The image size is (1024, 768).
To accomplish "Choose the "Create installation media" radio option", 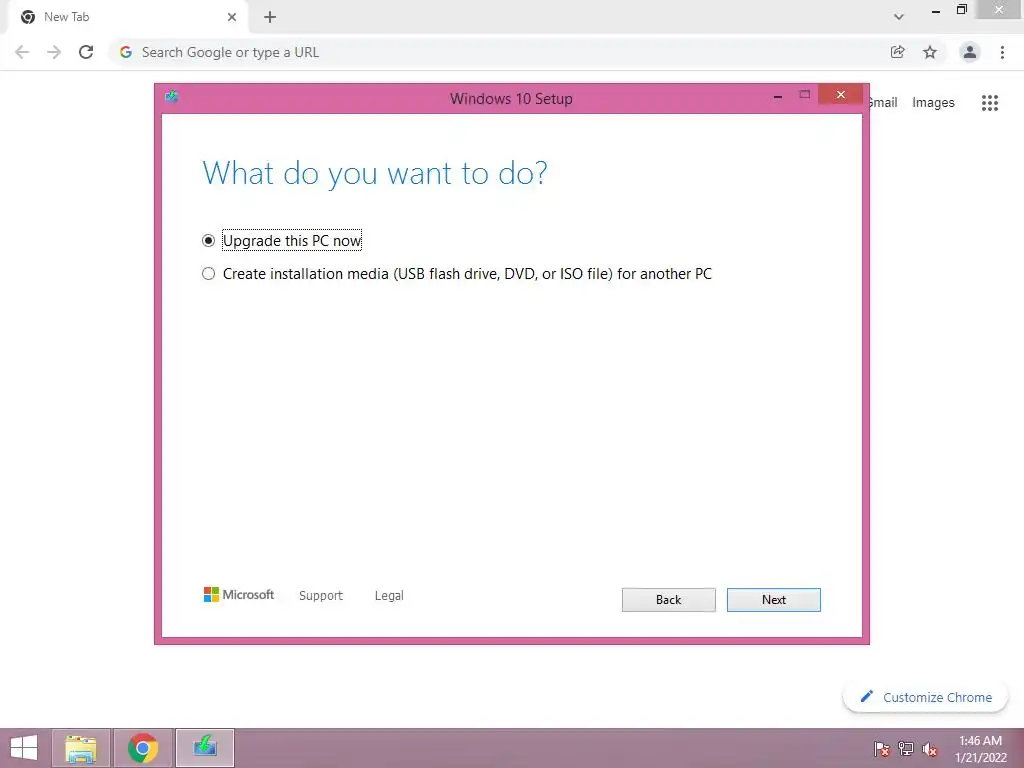I will coord(208,274).
